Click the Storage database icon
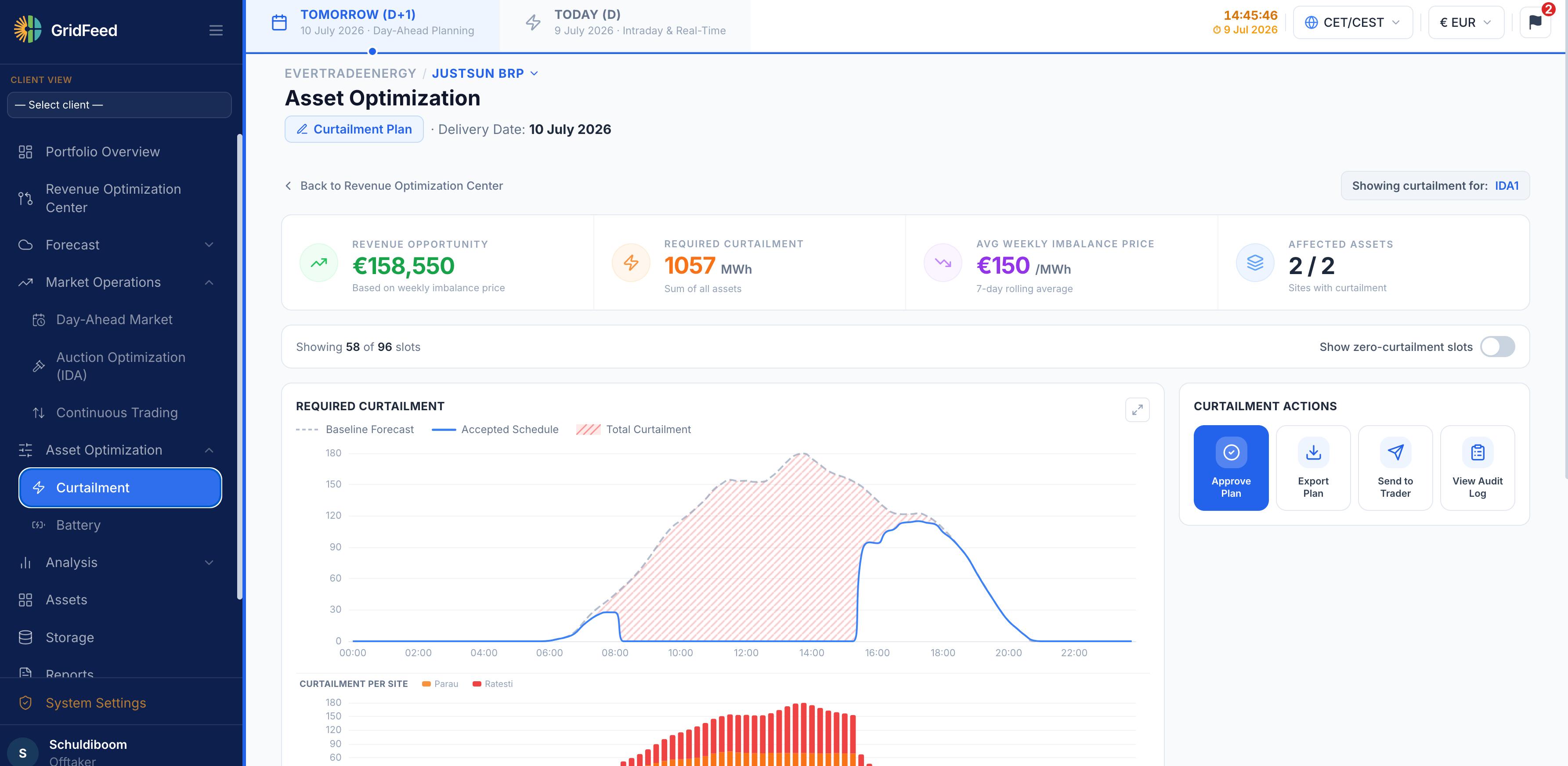1568x766 pixels. click(25, 637)
